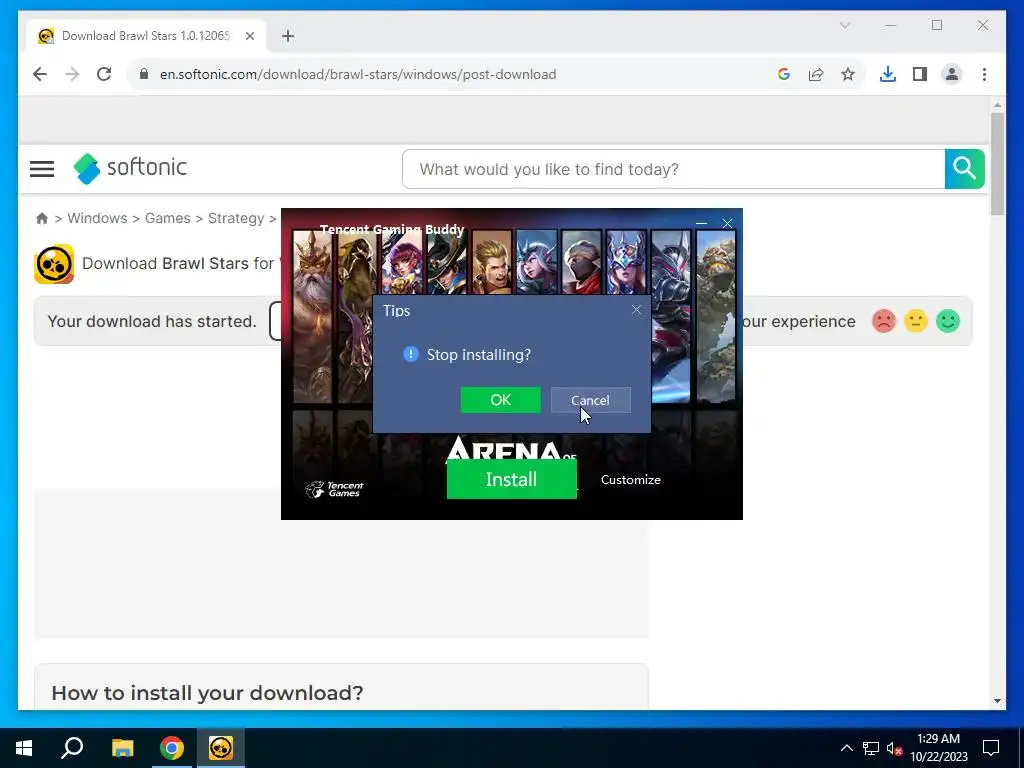Click the muted volume tray icon
The width and height of the screenshot is (1024, 768).
[x=894, y=748]
